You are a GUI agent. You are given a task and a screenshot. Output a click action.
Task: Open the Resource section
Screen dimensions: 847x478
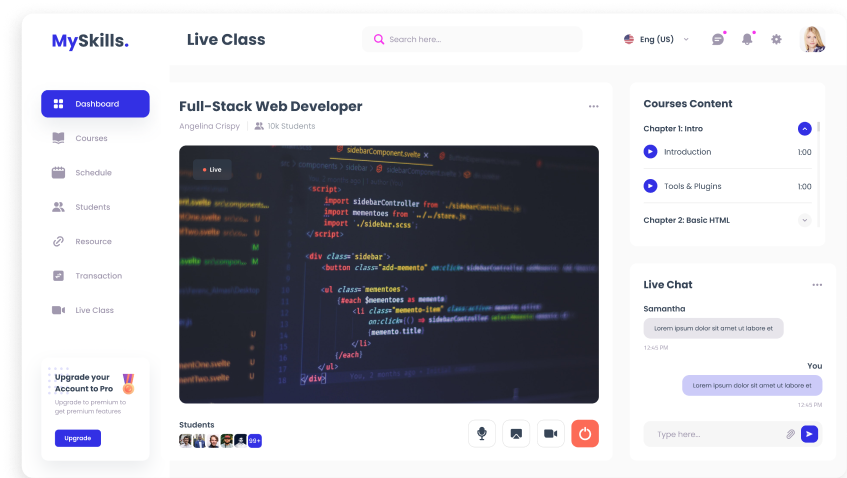[93, 241]
